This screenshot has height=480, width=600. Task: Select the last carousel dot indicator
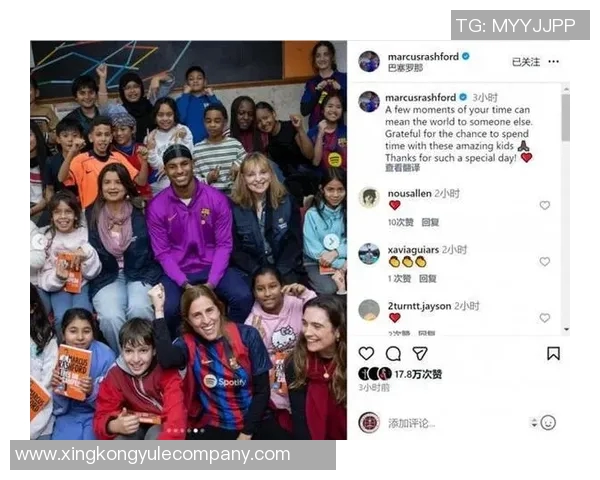(x=202, y=431)
